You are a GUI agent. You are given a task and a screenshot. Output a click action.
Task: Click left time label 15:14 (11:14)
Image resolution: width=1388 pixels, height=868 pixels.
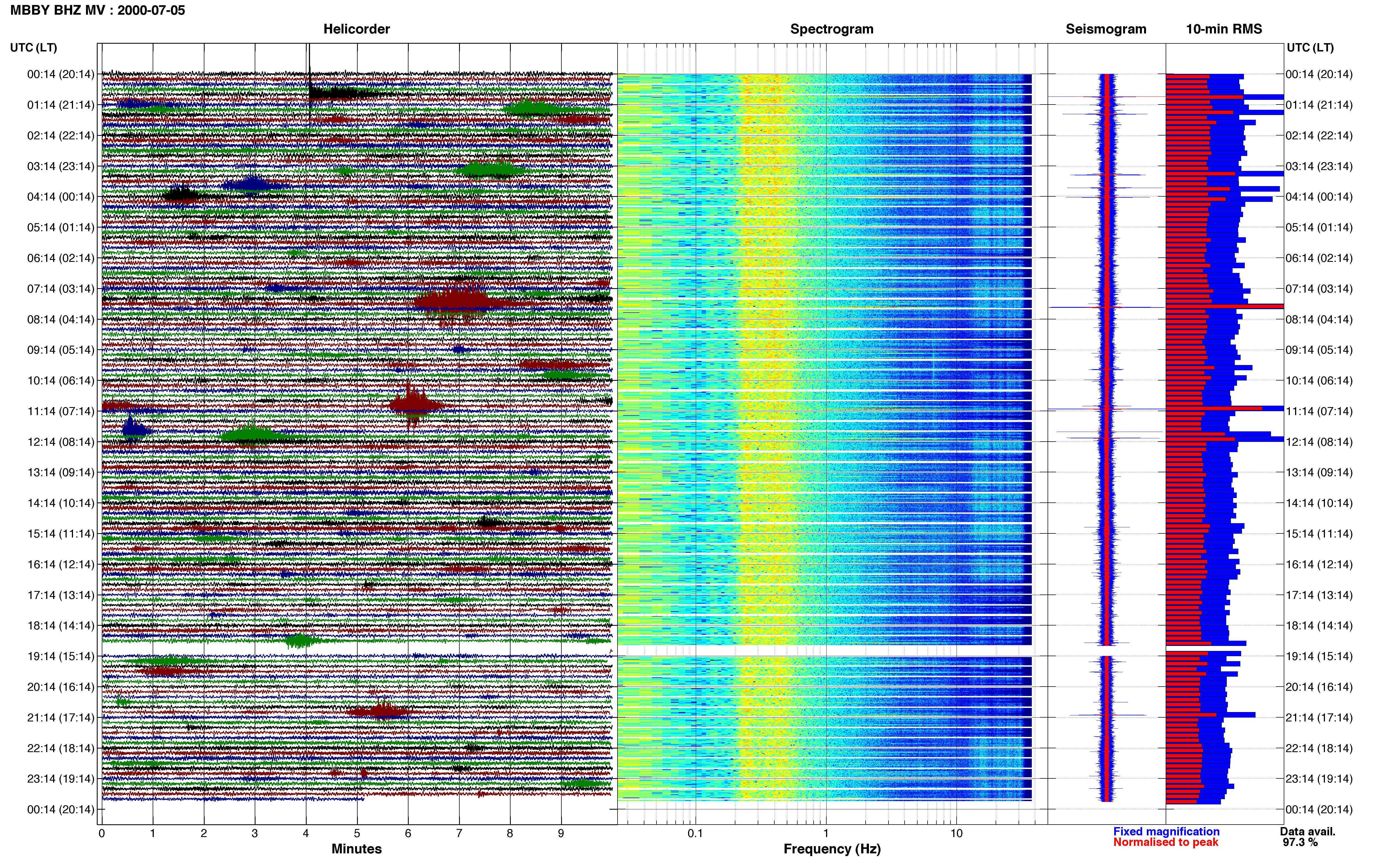point(60,533)
